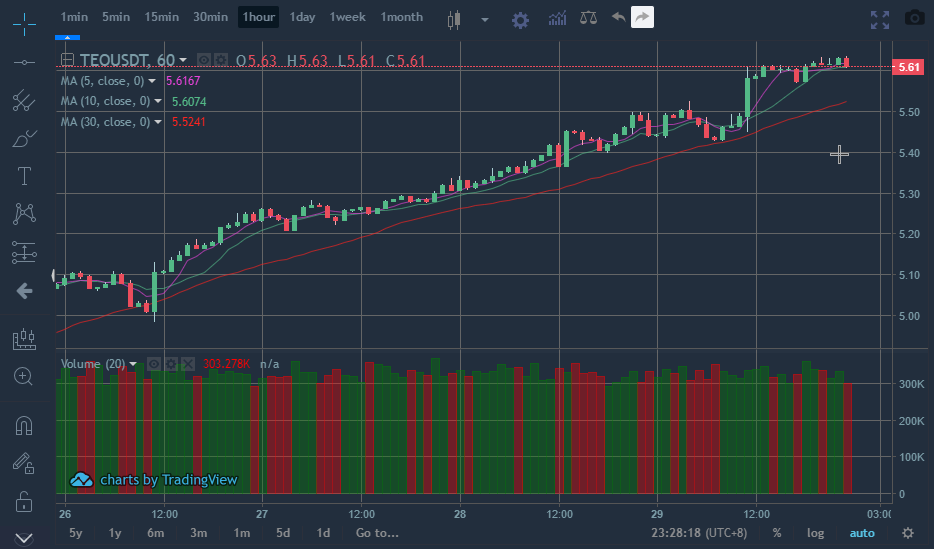Toggle TEOUSDT series visibility eye
The height and width of the screenshot is (549, 934).
(204, 60)
